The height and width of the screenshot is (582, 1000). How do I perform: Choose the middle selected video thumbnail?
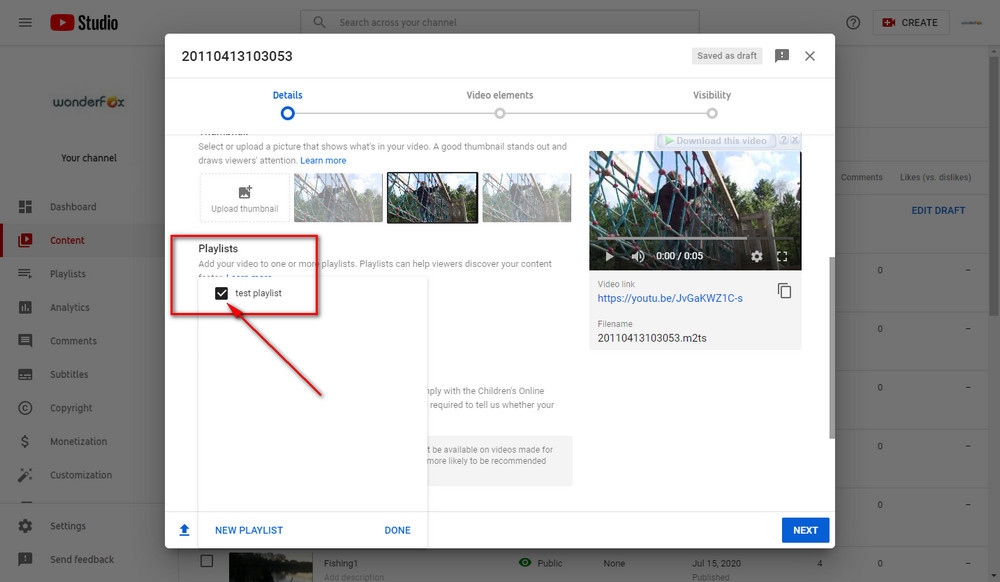click(x=432, y=197)
